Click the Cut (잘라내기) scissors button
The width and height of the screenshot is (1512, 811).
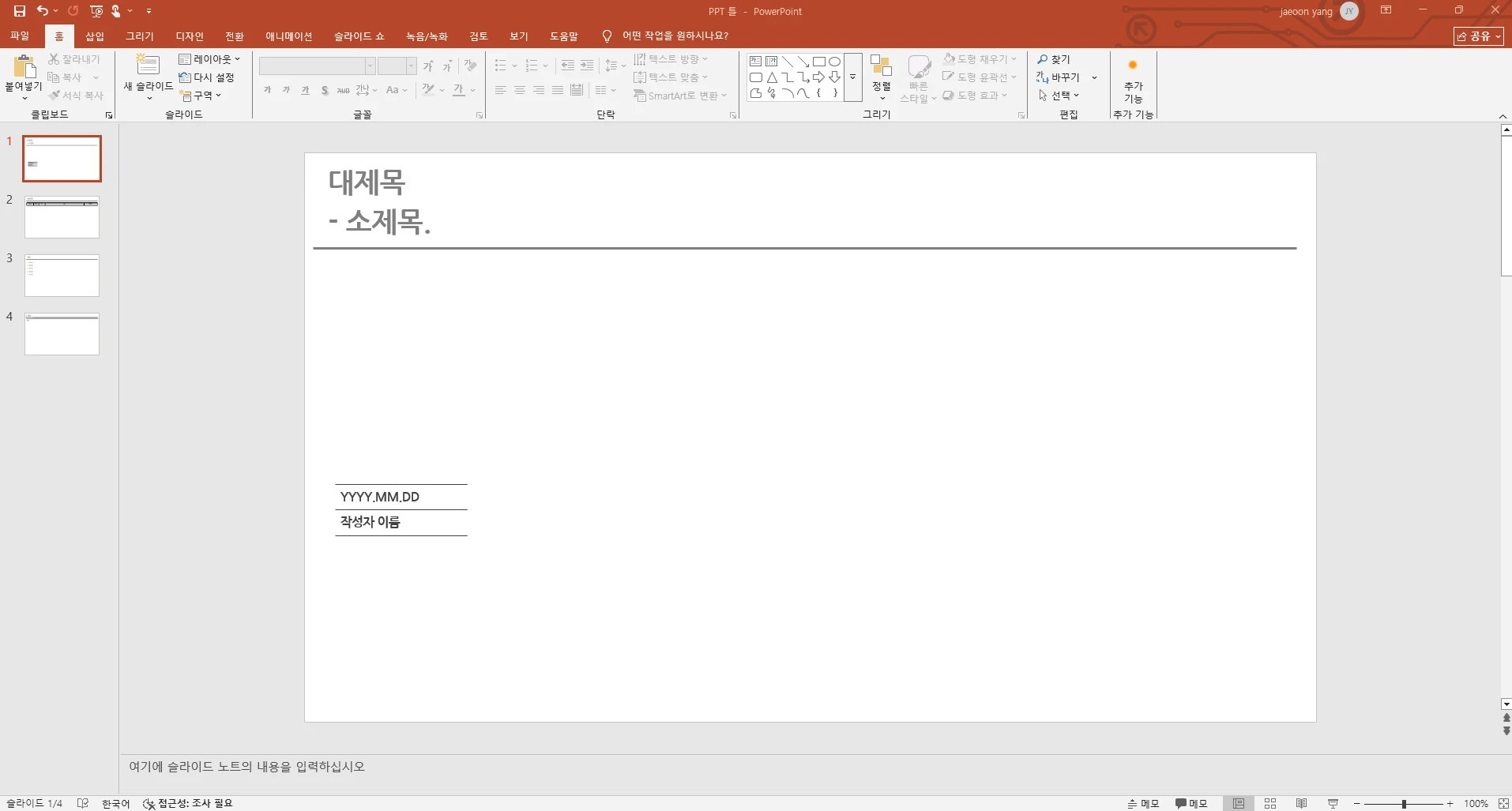pyautogui.click(x=73, y=59)
